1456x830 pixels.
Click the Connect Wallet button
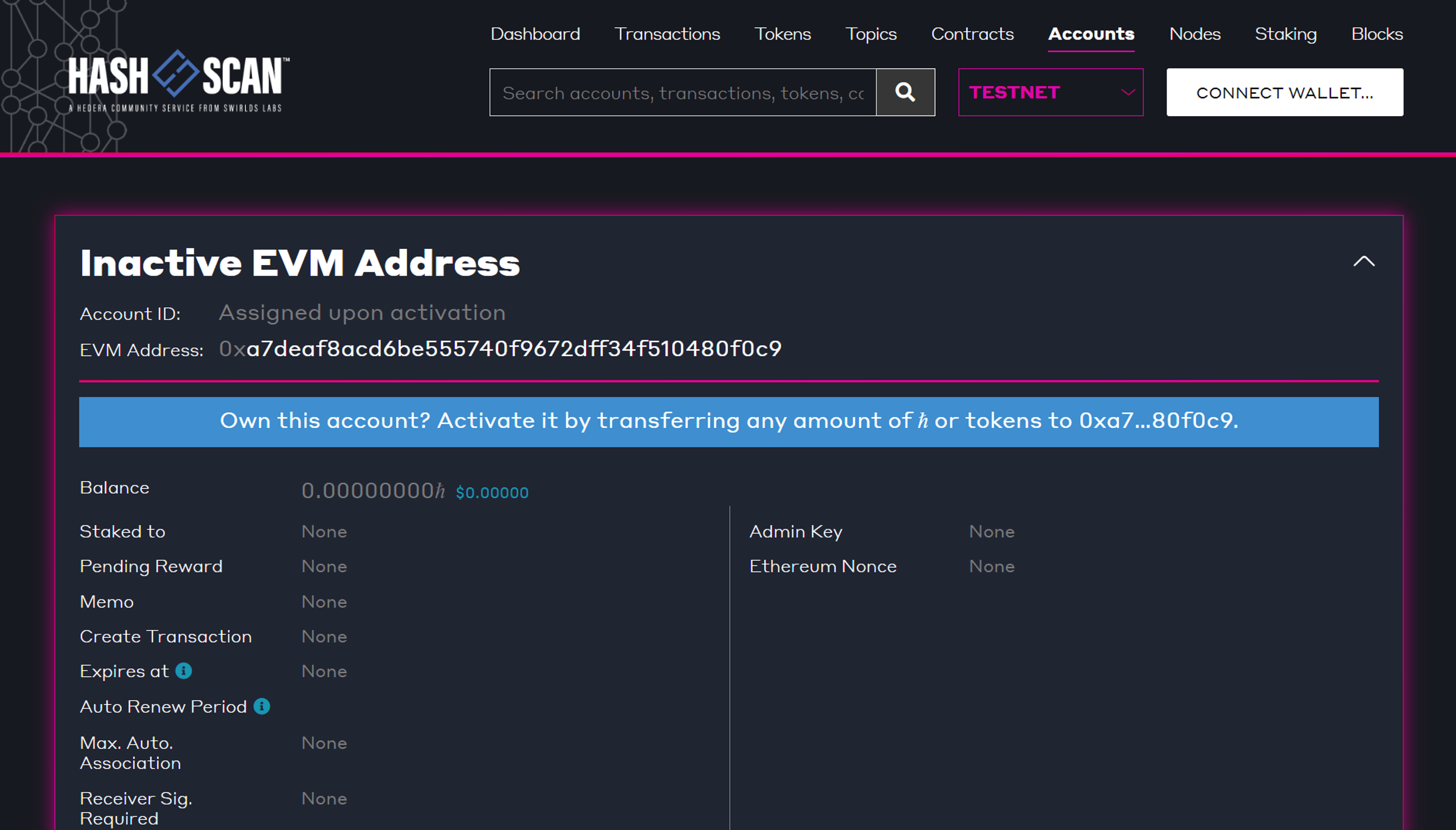click(1284, 92)
